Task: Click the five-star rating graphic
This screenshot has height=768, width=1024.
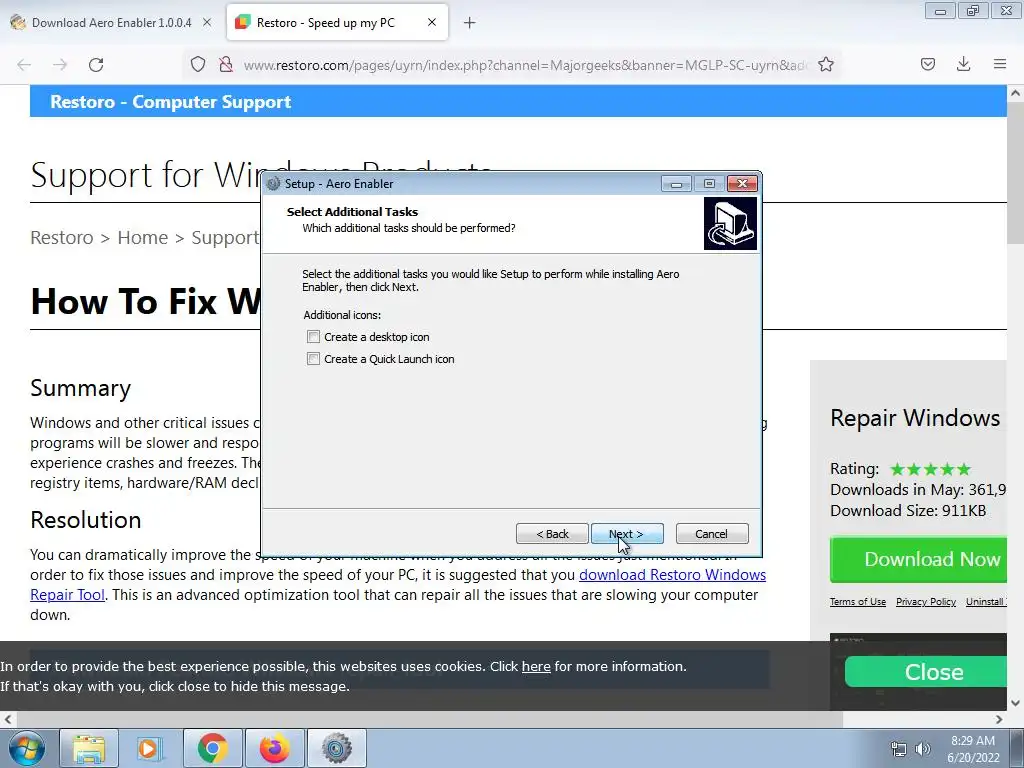Action: pyautogui.click(x=931, y=469)
